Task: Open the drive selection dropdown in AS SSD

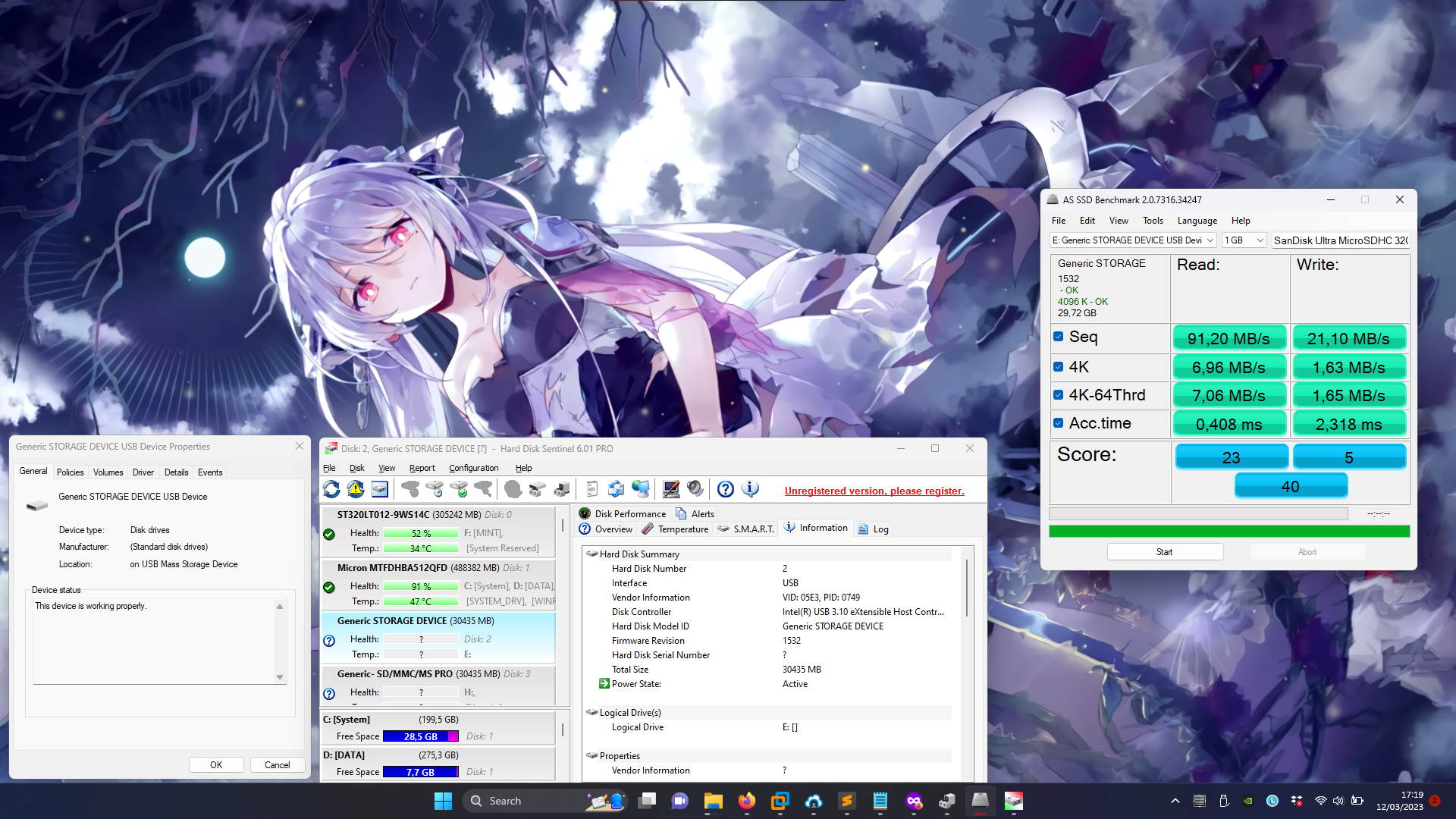Action: pos(1134,240)
